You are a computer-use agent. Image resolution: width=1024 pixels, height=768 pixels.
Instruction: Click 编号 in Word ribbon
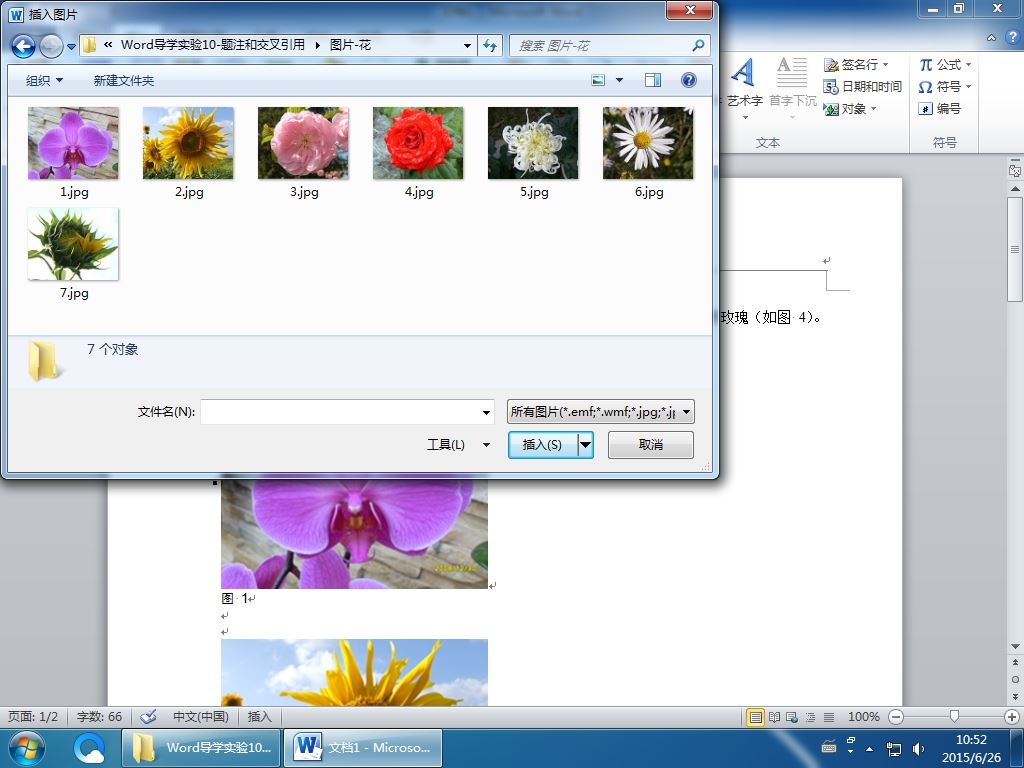coord(940,108)
